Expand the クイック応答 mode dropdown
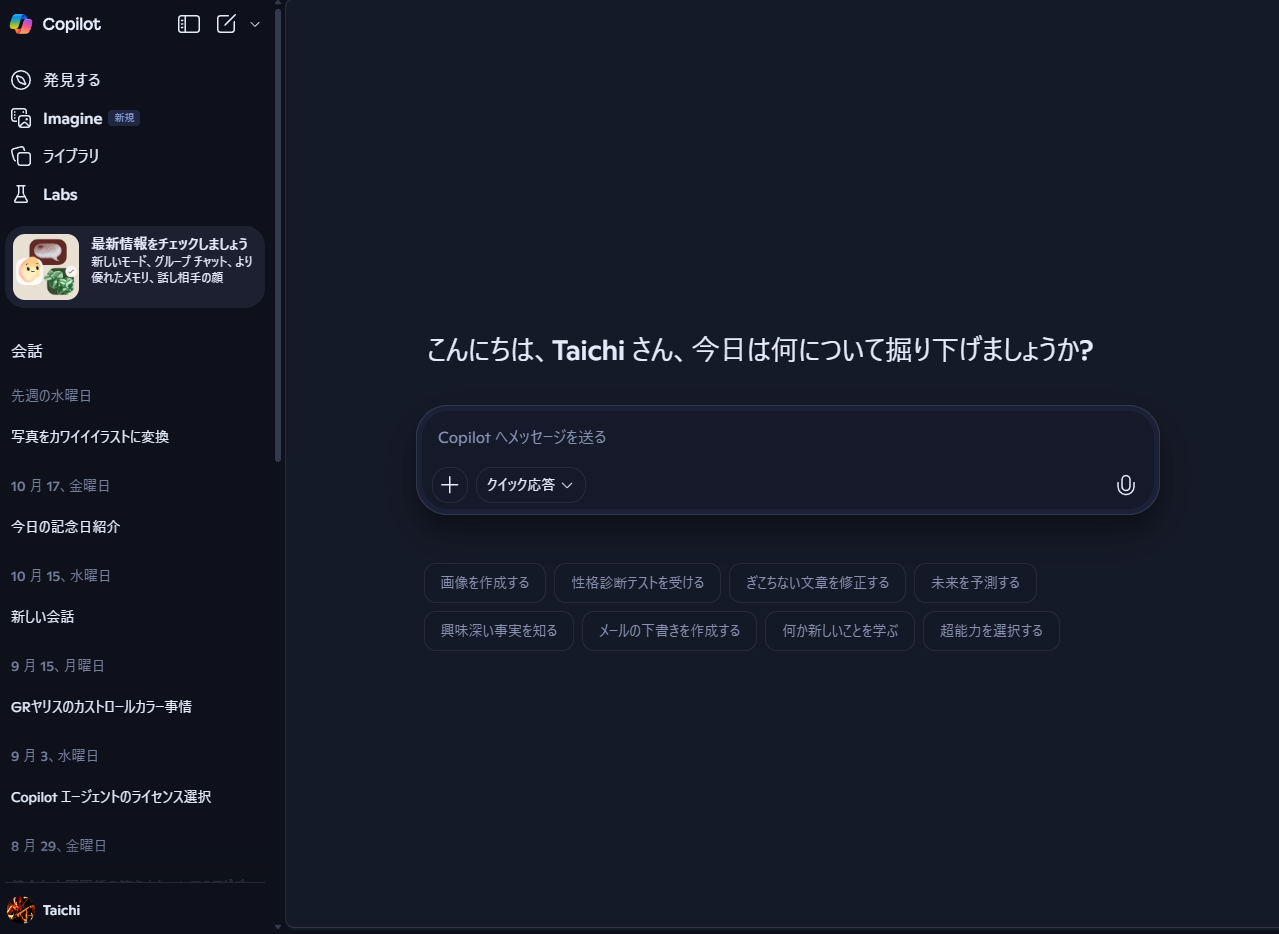 (530, 485)
